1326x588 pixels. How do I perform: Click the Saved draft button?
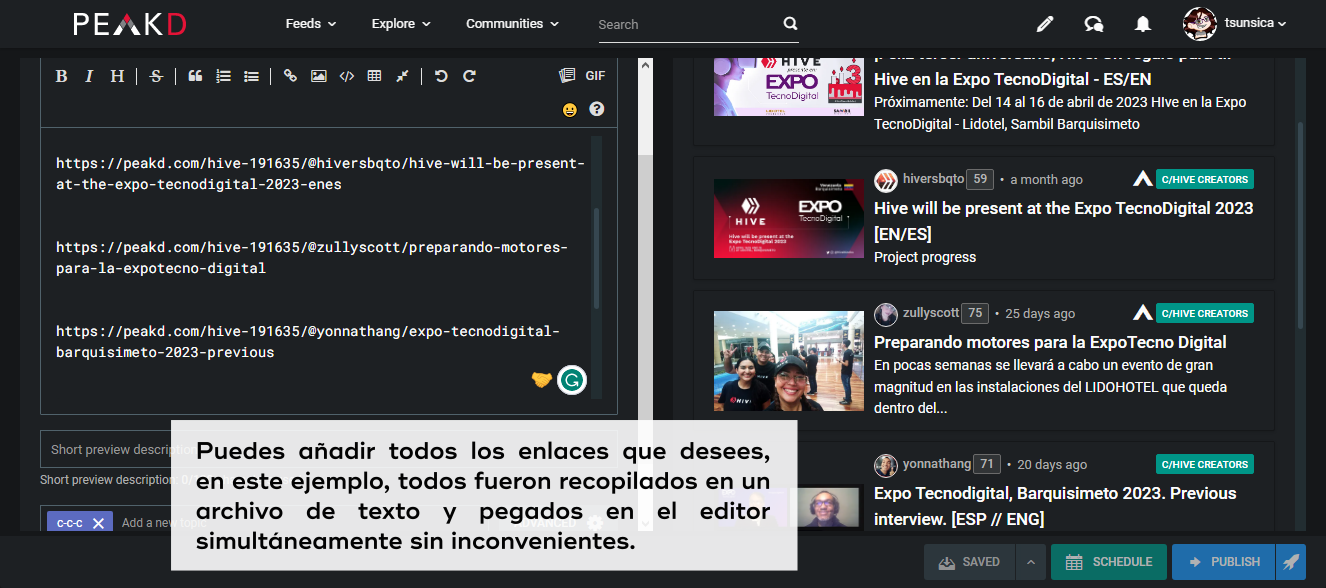coord(970,562)
